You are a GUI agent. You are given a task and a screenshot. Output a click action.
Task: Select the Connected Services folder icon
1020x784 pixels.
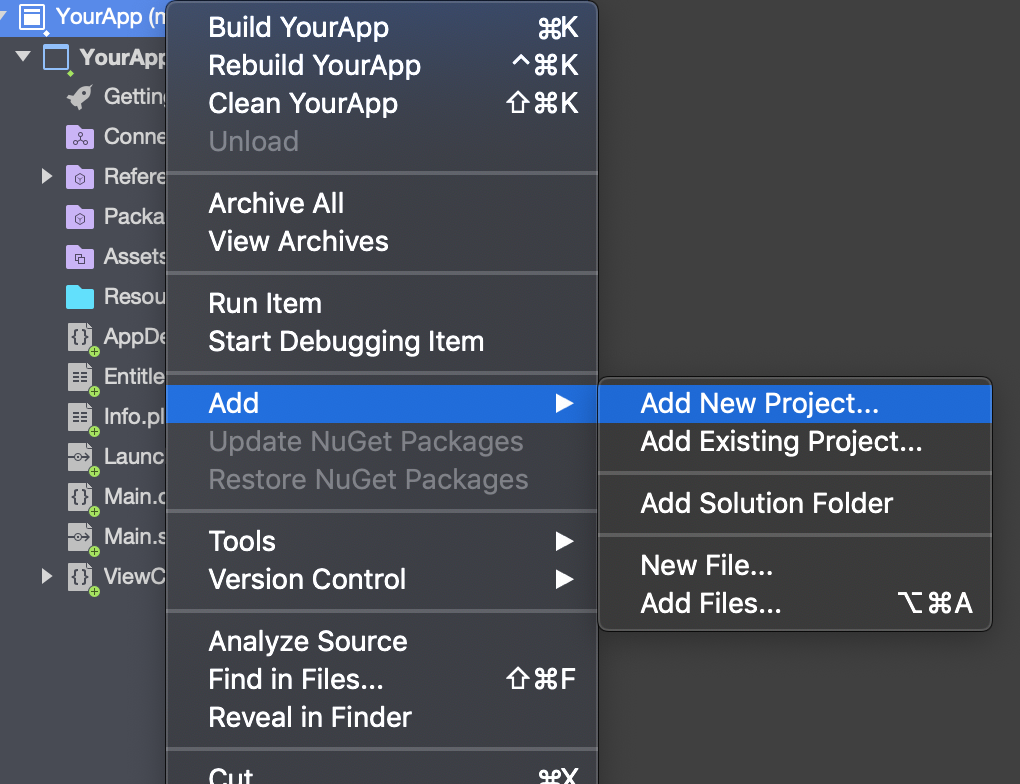click(80, 137)
